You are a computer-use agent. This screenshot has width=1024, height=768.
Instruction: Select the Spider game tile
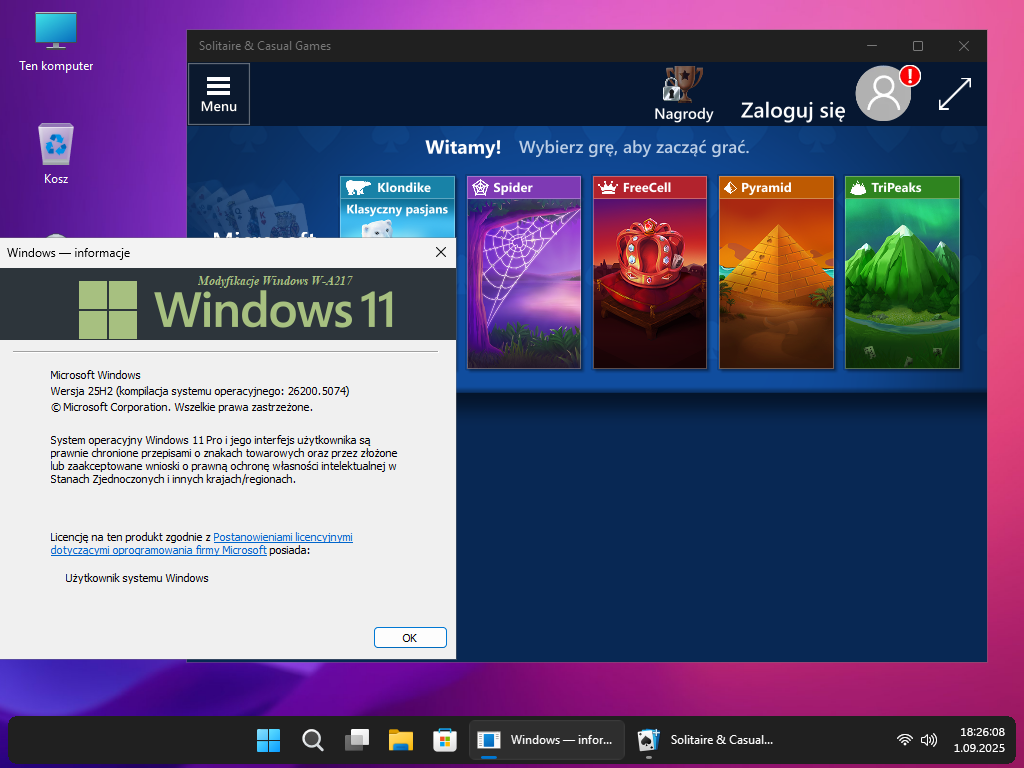(x=523, y=272)
